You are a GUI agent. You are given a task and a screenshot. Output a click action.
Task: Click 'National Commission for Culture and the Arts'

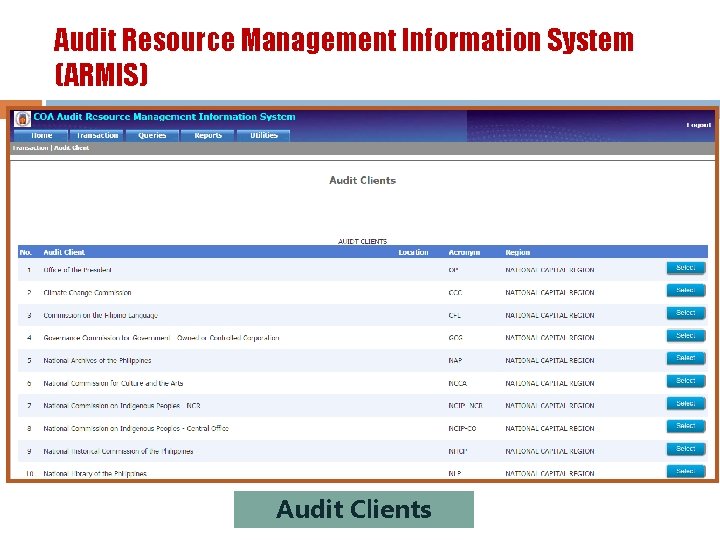113,383
